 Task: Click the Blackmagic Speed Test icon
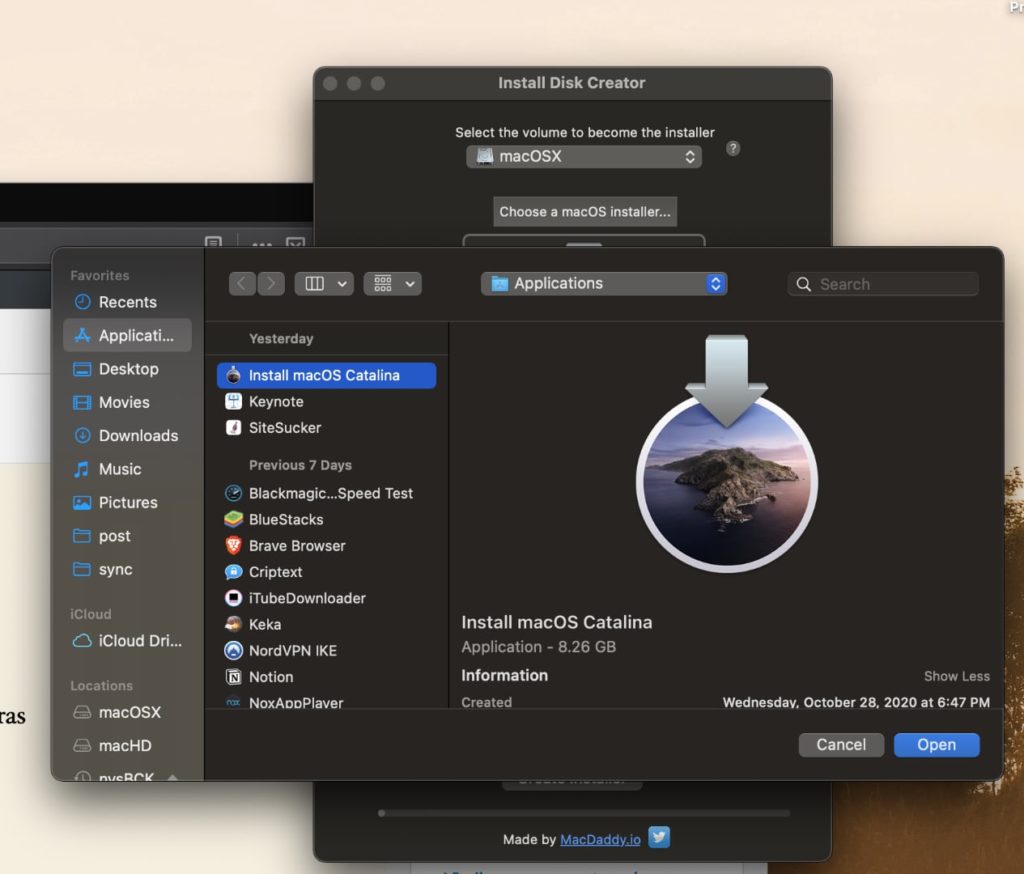[233, 493]
